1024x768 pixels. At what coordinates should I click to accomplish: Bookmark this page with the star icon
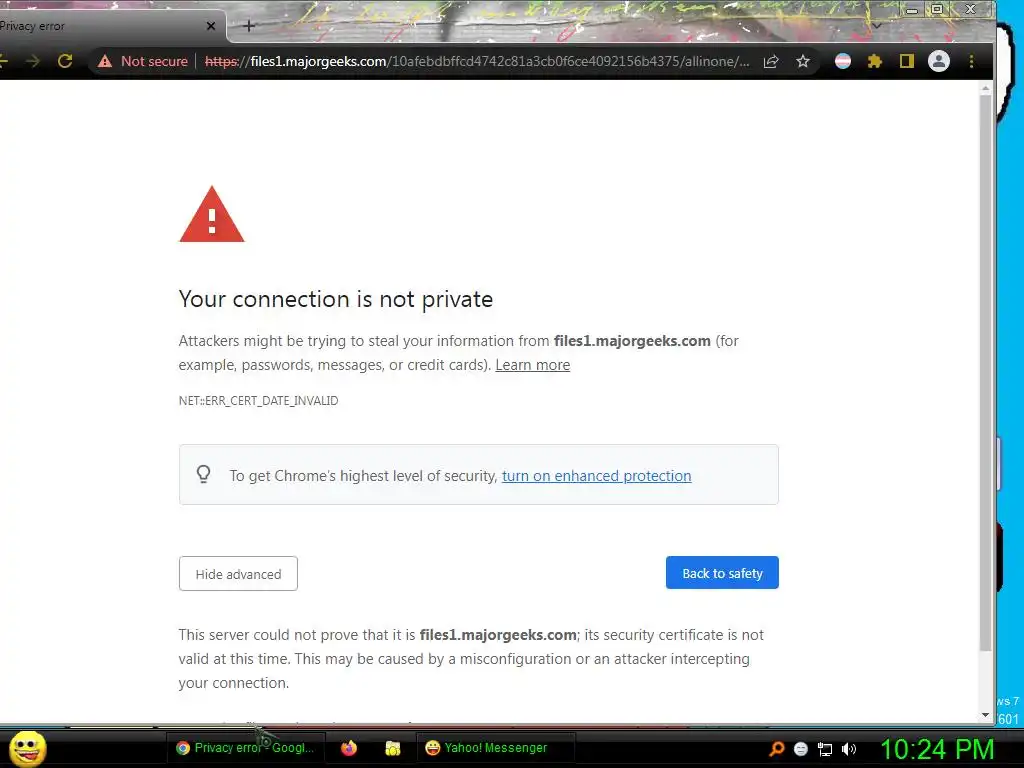tap(803, 61)
